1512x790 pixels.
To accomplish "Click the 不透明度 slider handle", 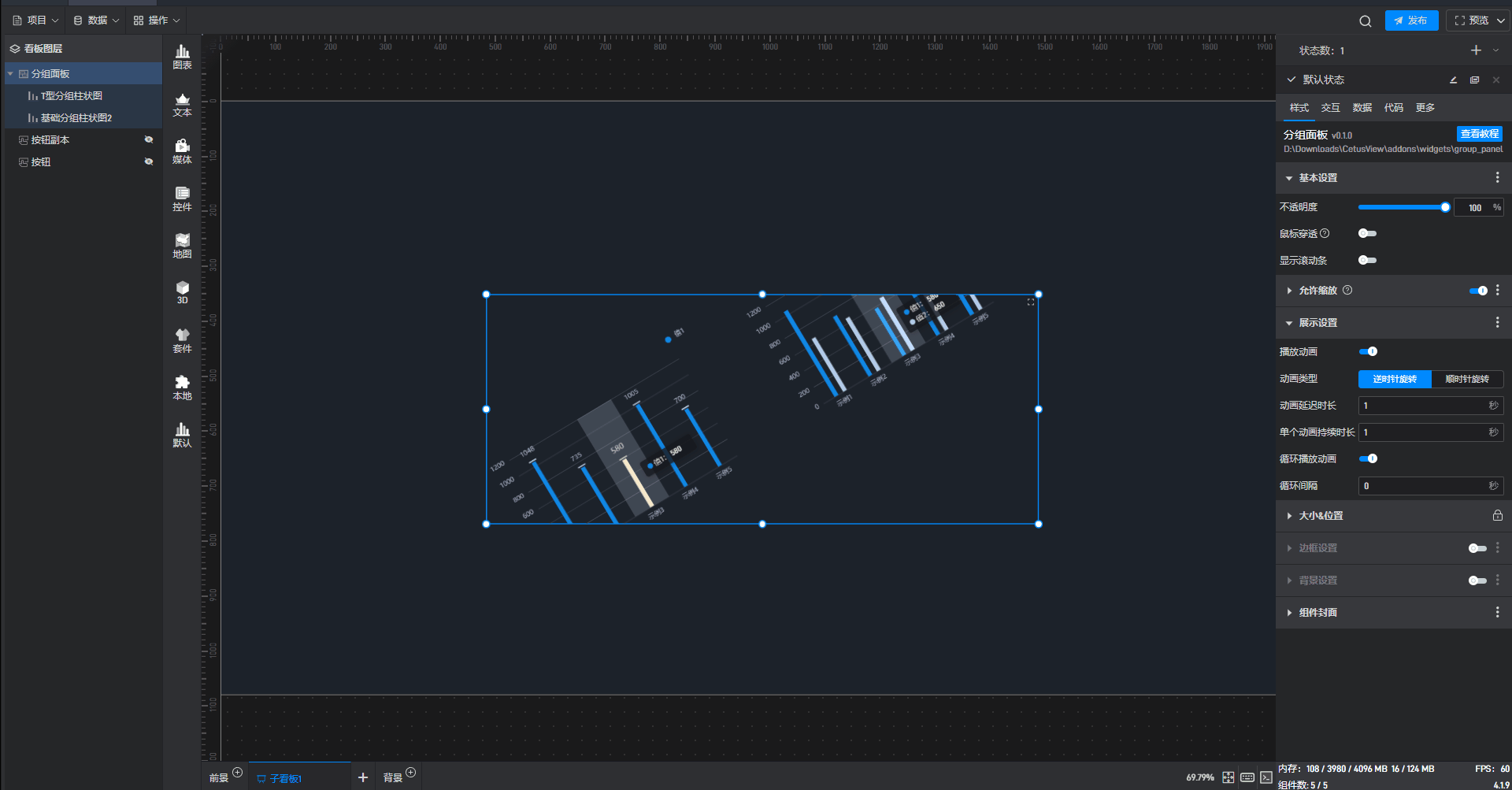I will point(1445,207).
